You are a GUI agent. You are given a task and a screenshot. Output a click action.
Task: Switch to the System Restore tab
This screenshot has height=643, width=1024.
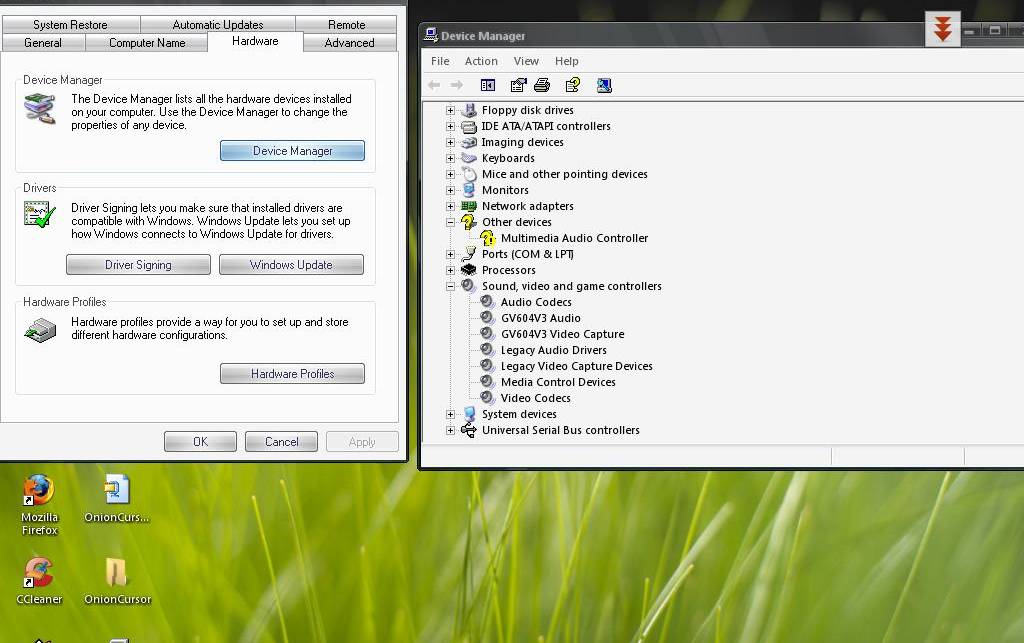[x=71, y=25]
